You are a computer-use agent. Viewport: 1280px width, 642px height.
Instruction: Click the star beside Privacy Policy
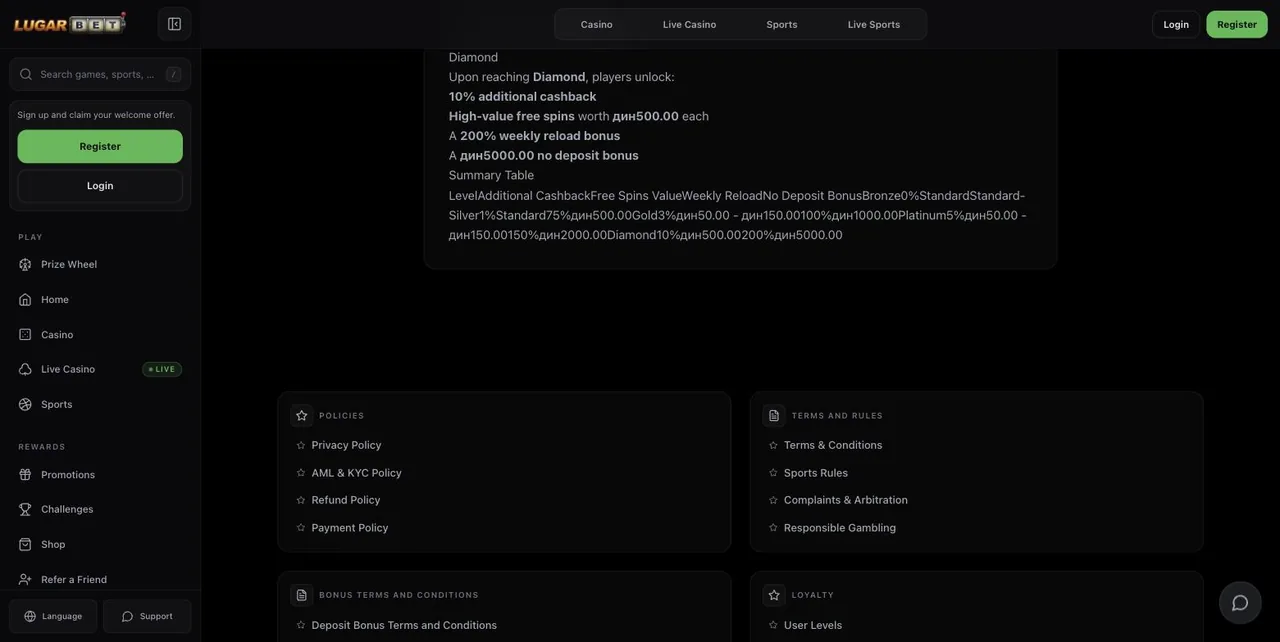pos(301,445)
